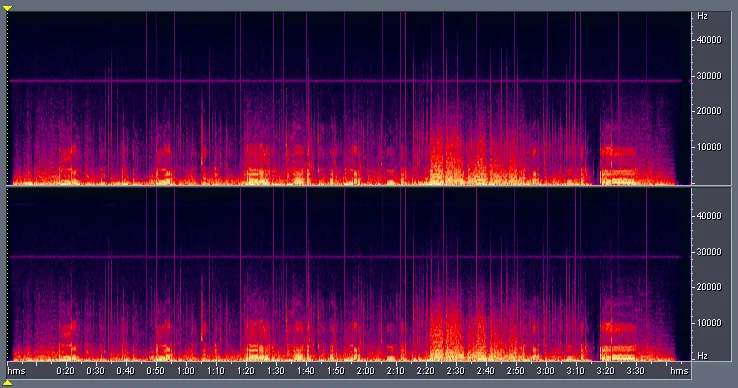The width and height of the screenshot is (738, 388).
Task: Click the 0:30 mark on the time ruler
Action: tap(96, 371)
